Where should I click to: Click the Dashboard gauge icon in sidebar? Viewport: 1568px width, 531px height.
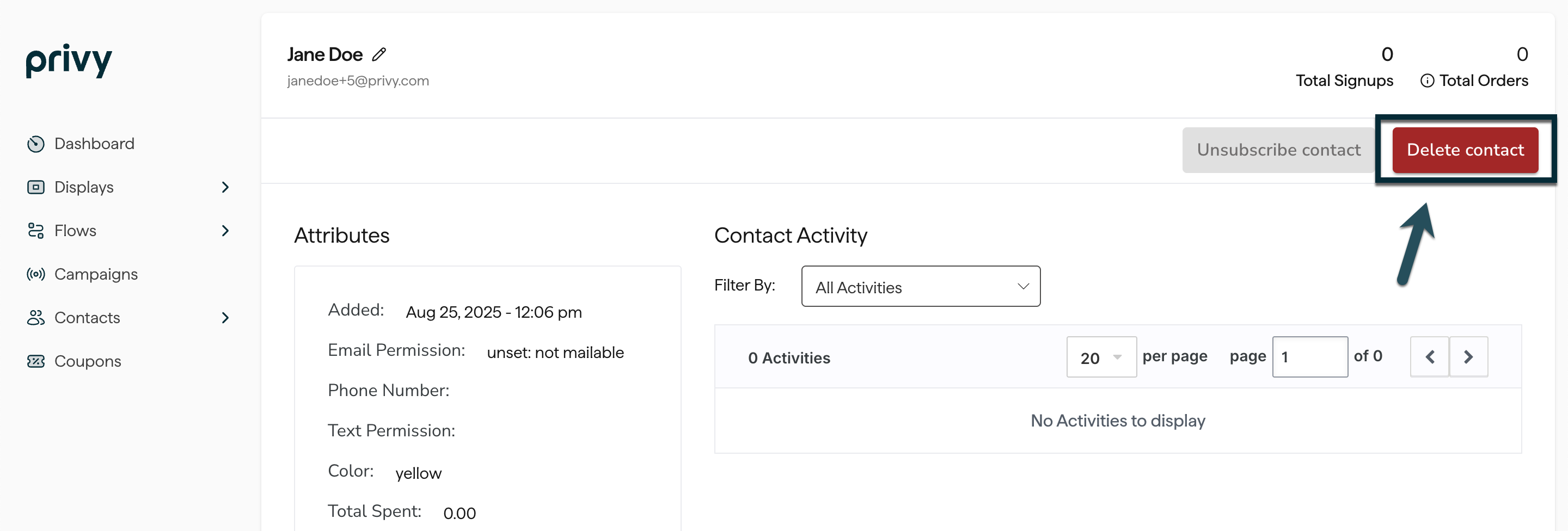tap(36, 144)
